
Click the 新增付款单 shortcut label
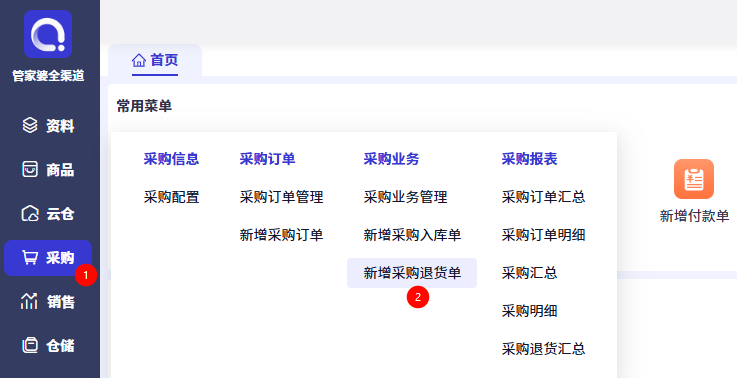coord(694,216)
